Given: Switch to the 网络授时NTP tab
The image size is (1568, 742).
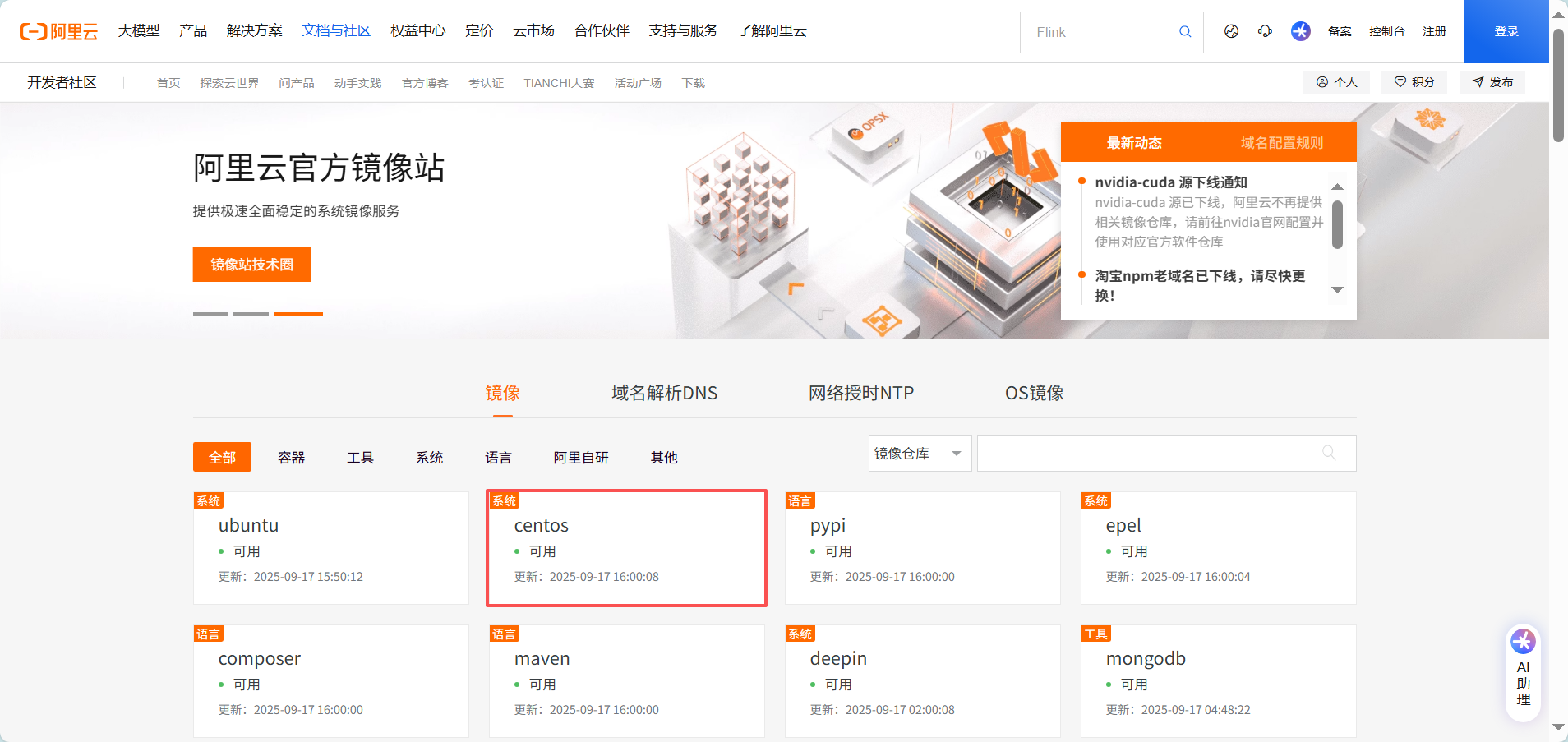Looking at the screenshot, I should point(861,393).
